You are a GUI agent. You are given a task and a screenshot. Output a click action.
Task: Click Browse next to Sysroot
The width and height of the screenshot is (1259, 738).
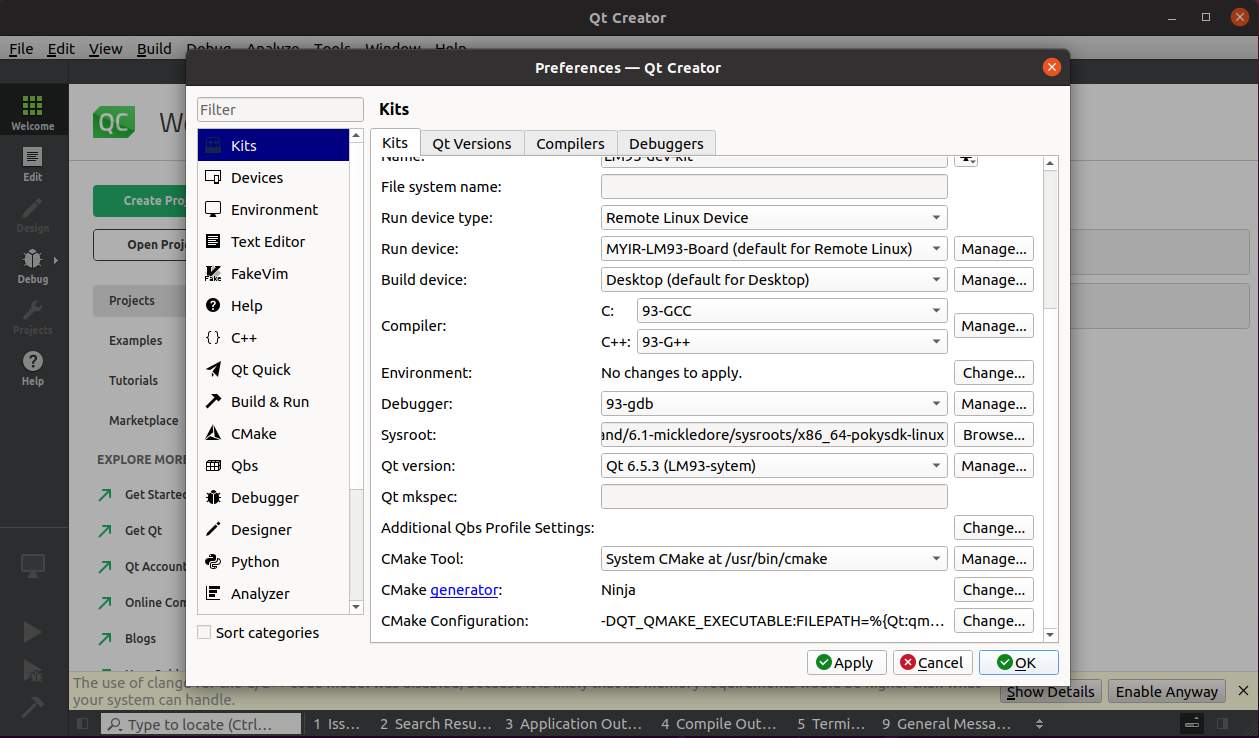click(x=993, y=435)
